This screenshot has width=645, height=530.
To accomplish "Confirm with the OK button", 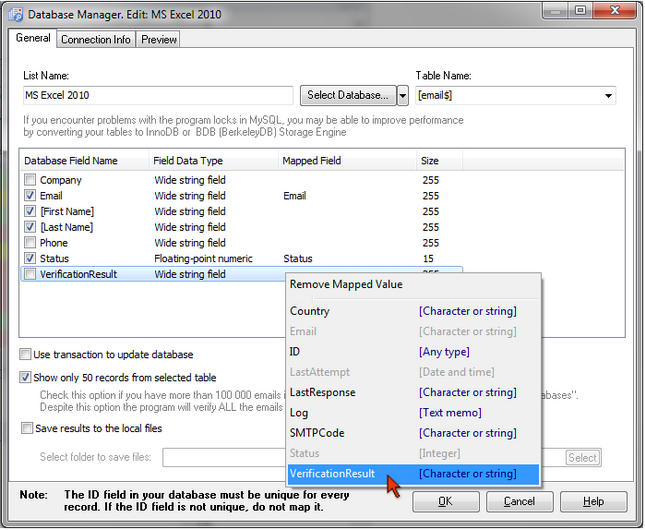I will click(445, 501).
